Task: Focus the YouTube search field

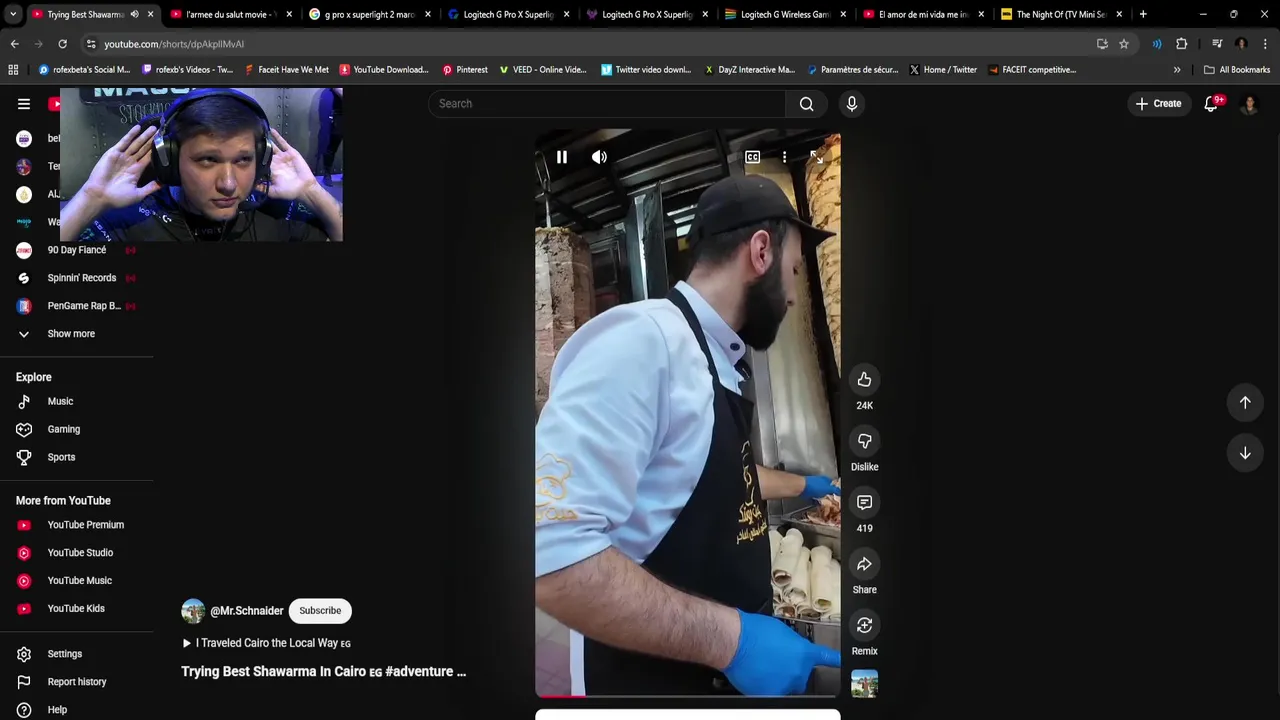Action: click(607, 104)
